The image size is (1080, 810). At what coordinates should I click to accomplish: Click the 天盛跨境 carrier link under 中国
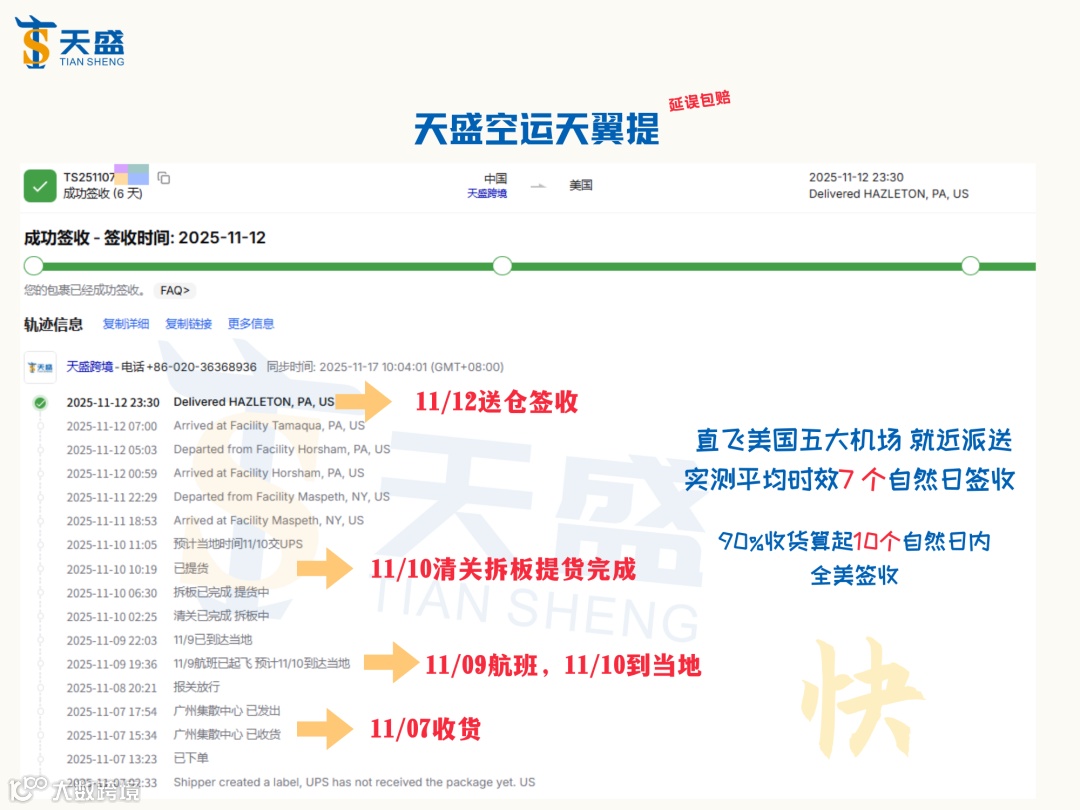pyautogui.click(x=487, y=194)
